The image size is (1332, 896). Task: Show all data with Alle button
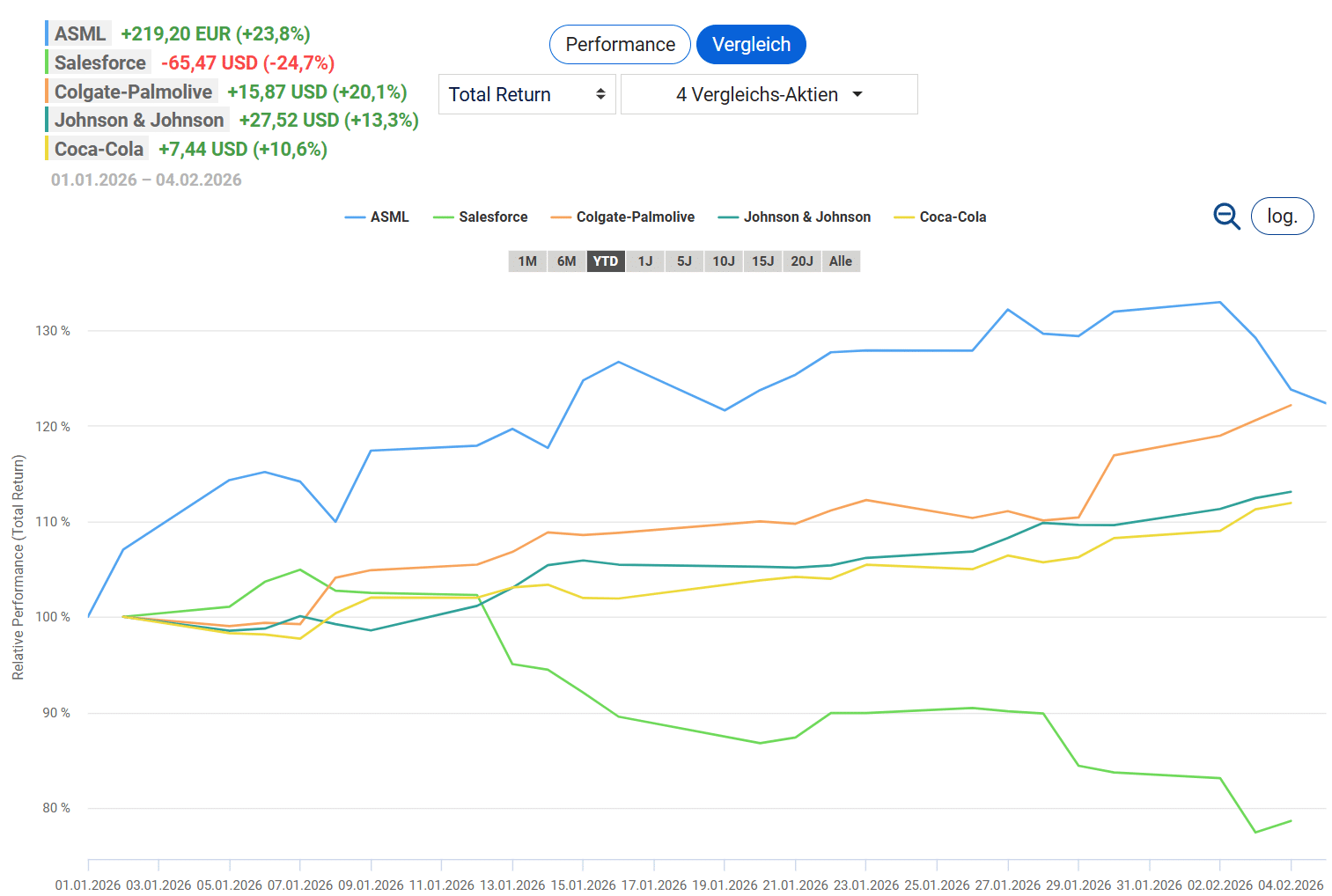click(x=841, y=261)
